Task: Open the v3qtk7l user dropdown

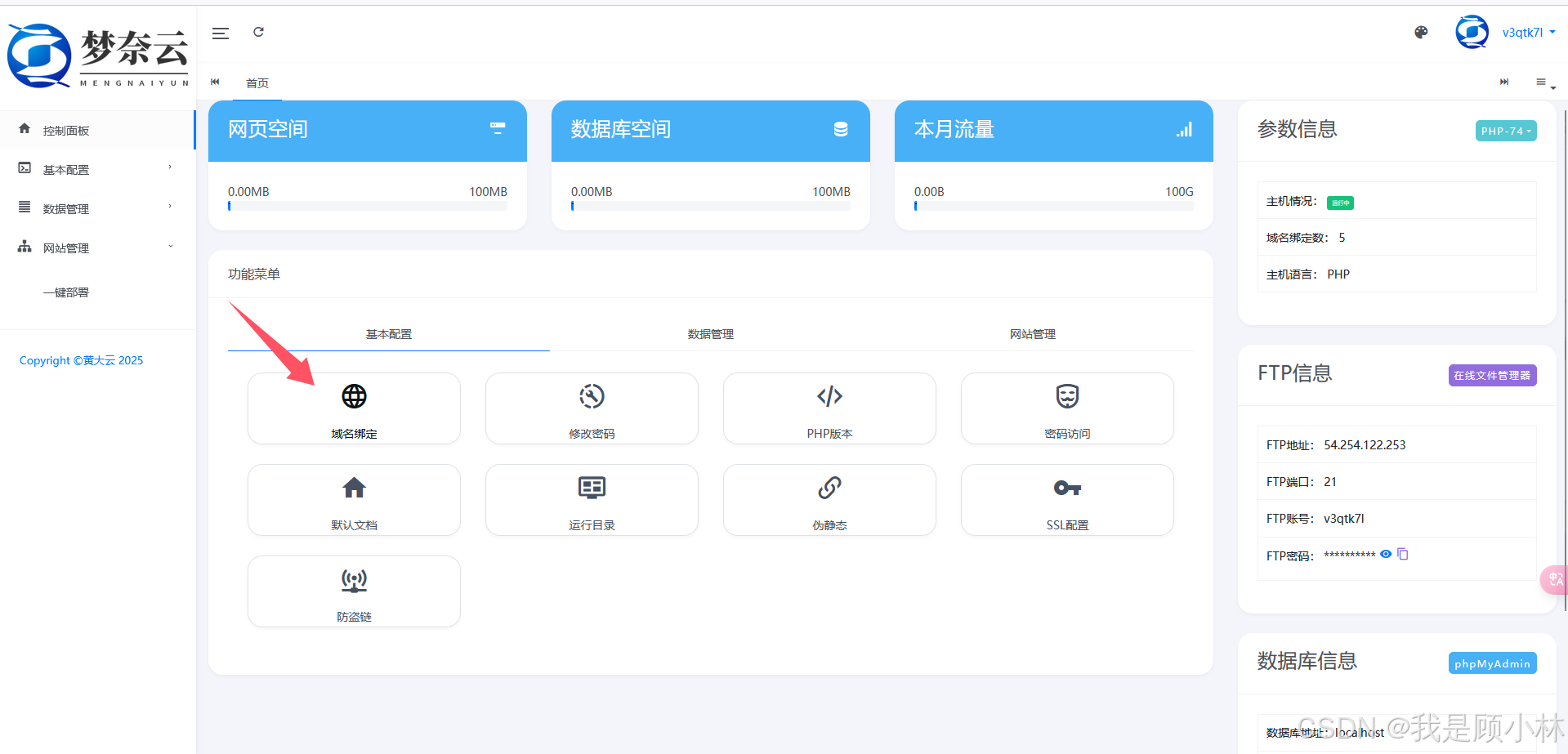Action: (1528, 33)
